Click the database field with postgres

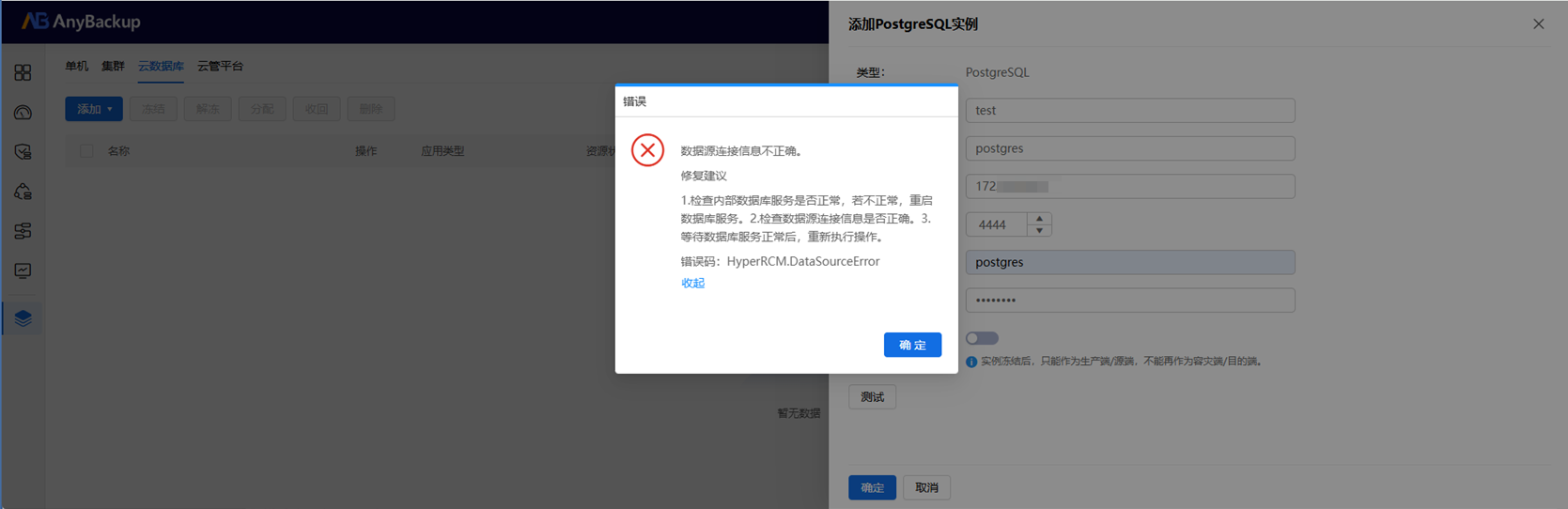1130,148
